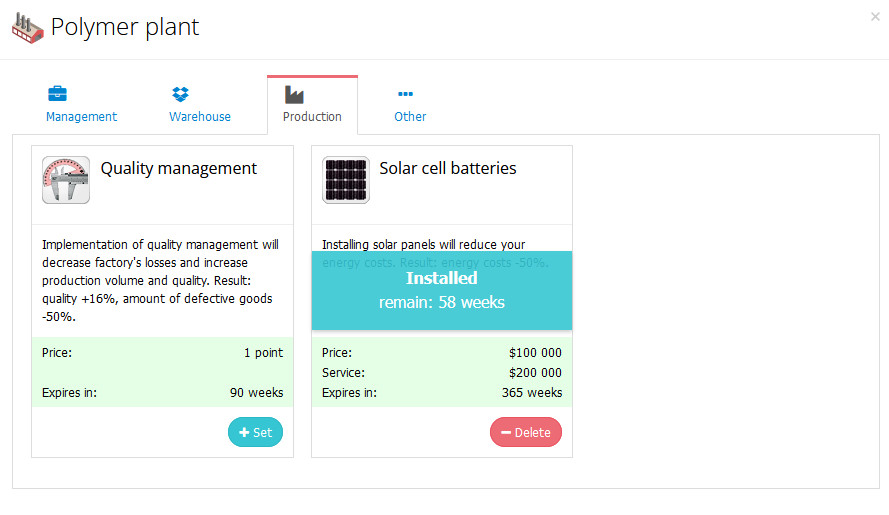Click the Solar cell Service cost row

[442, 372]
